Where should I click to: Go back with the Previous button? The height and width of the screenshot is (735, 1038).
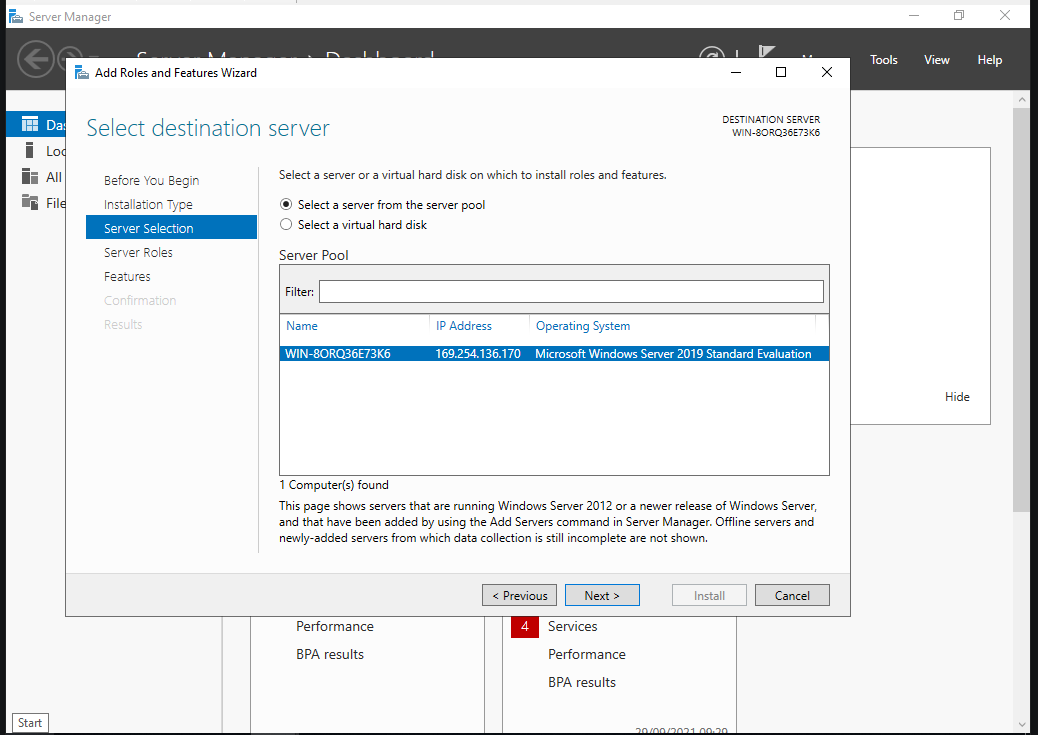[520, 595]
